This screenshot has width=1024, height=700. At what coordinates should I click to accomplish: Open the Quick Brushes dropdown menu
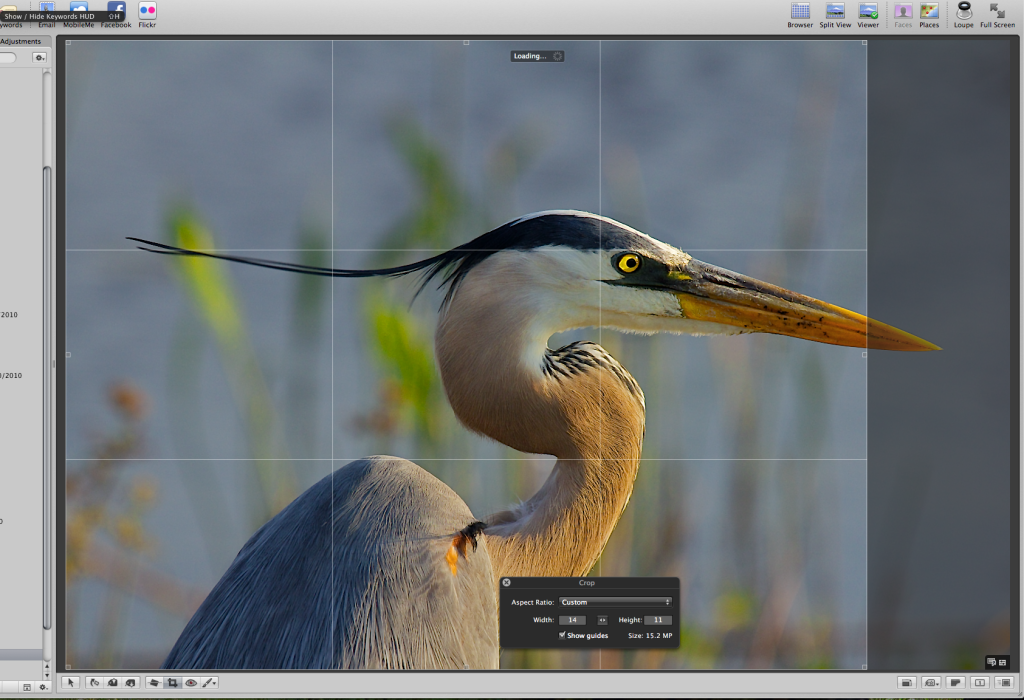209,683
